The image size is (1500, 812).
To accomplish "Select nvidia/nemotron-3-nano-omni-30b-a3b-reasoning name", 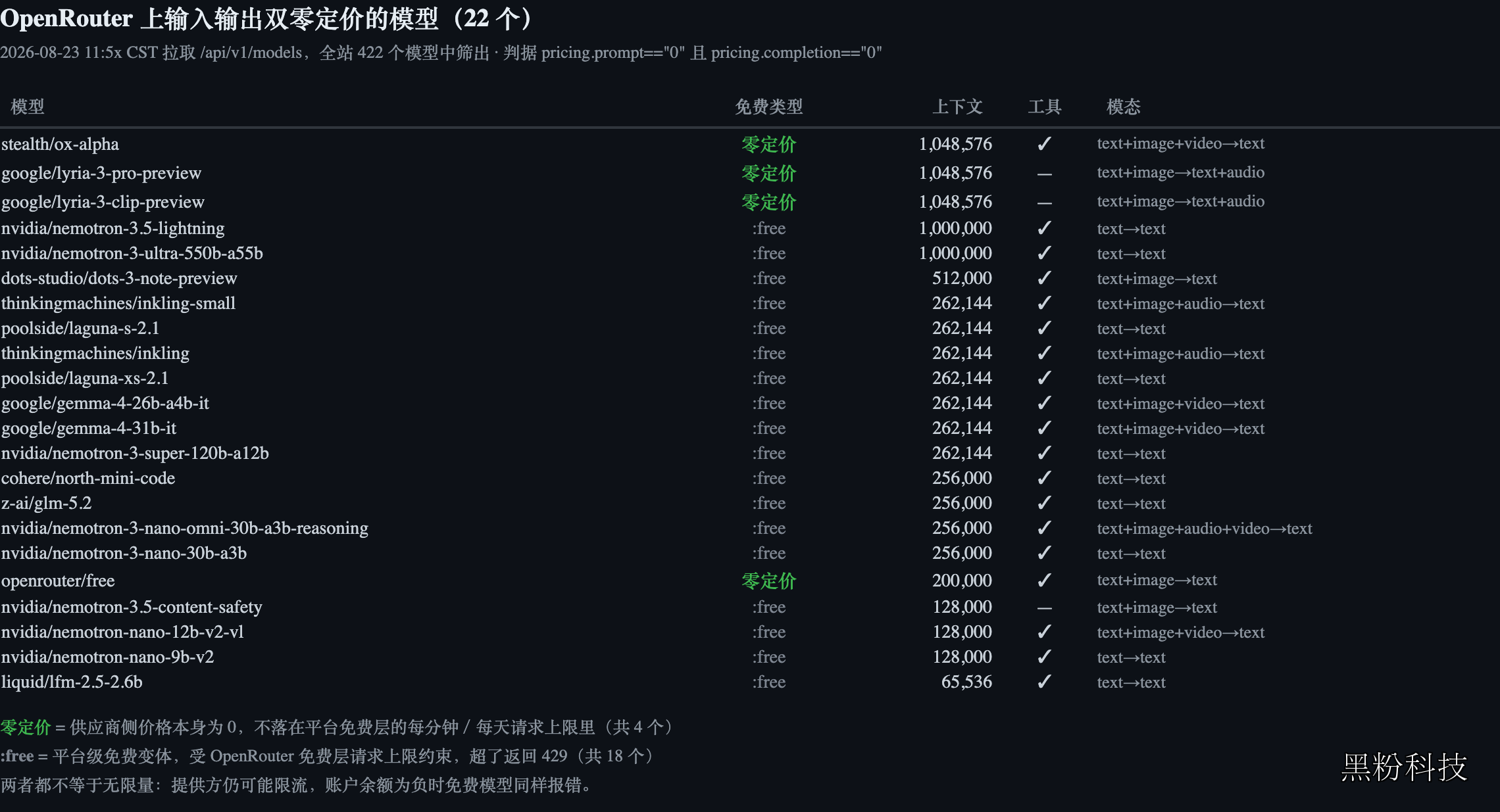I will tap(185, 528).
